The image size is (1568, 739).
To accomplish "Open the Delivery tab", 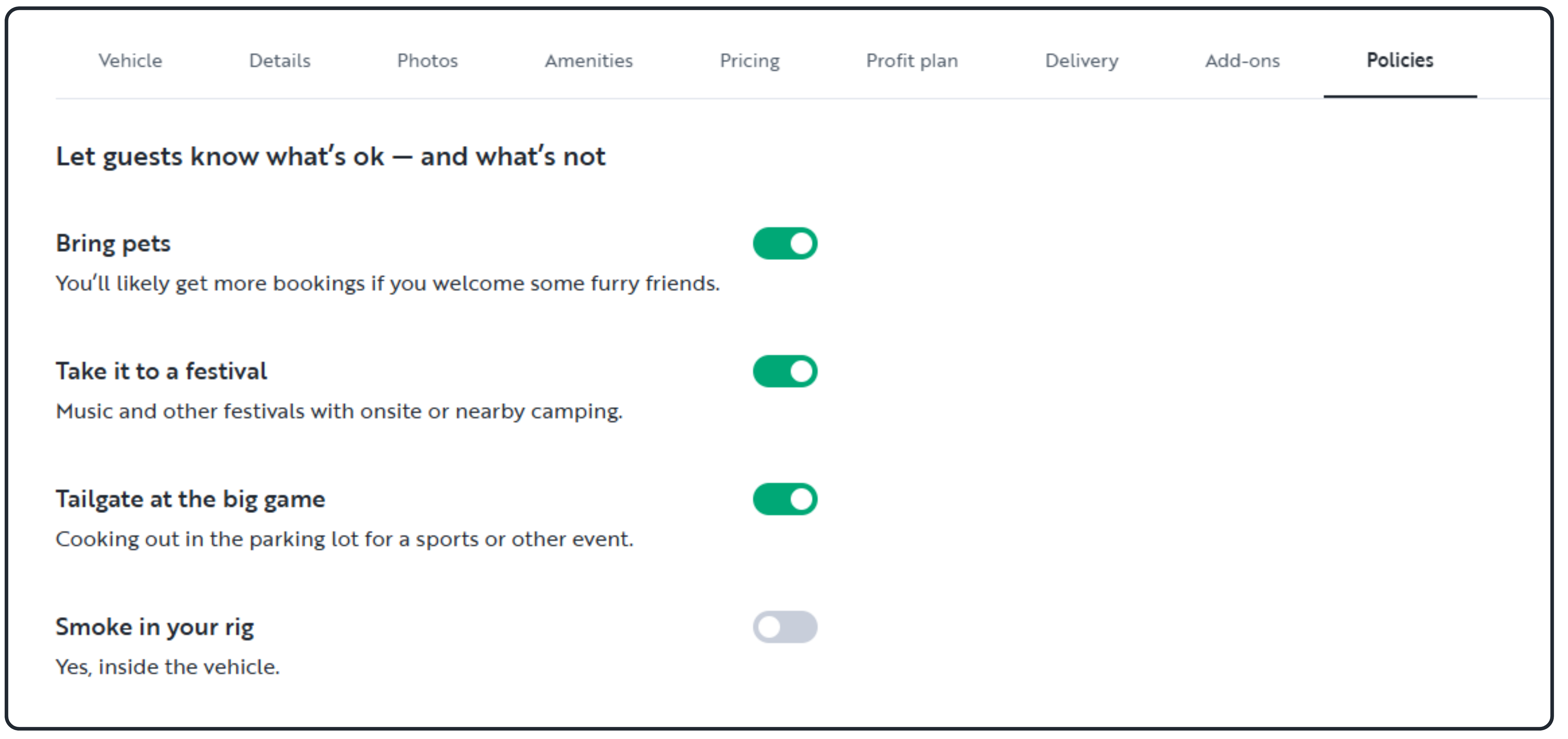I will pos(1082,61).
